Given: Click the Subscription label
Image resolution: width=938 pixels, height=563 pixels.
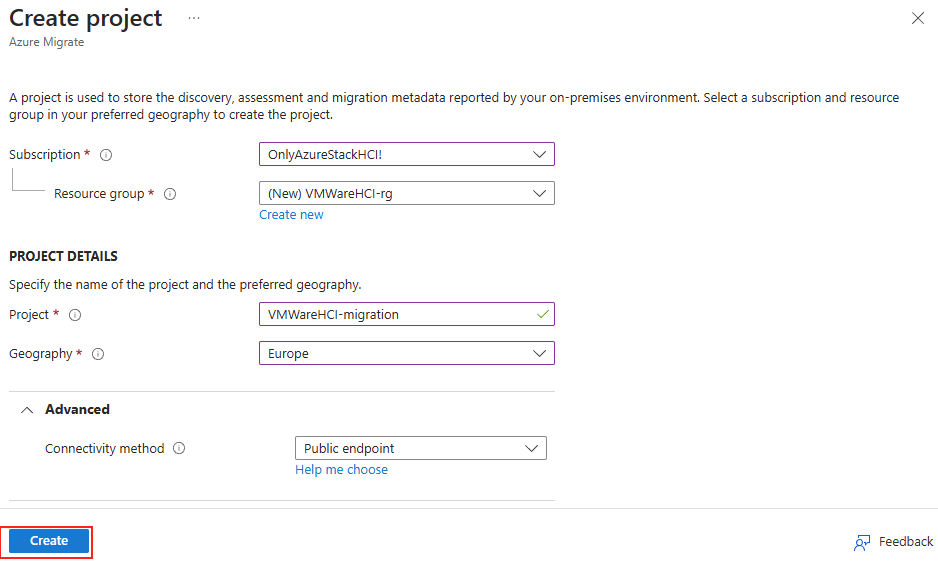Looking at the screenshot, I should click(x=44, y=154).
